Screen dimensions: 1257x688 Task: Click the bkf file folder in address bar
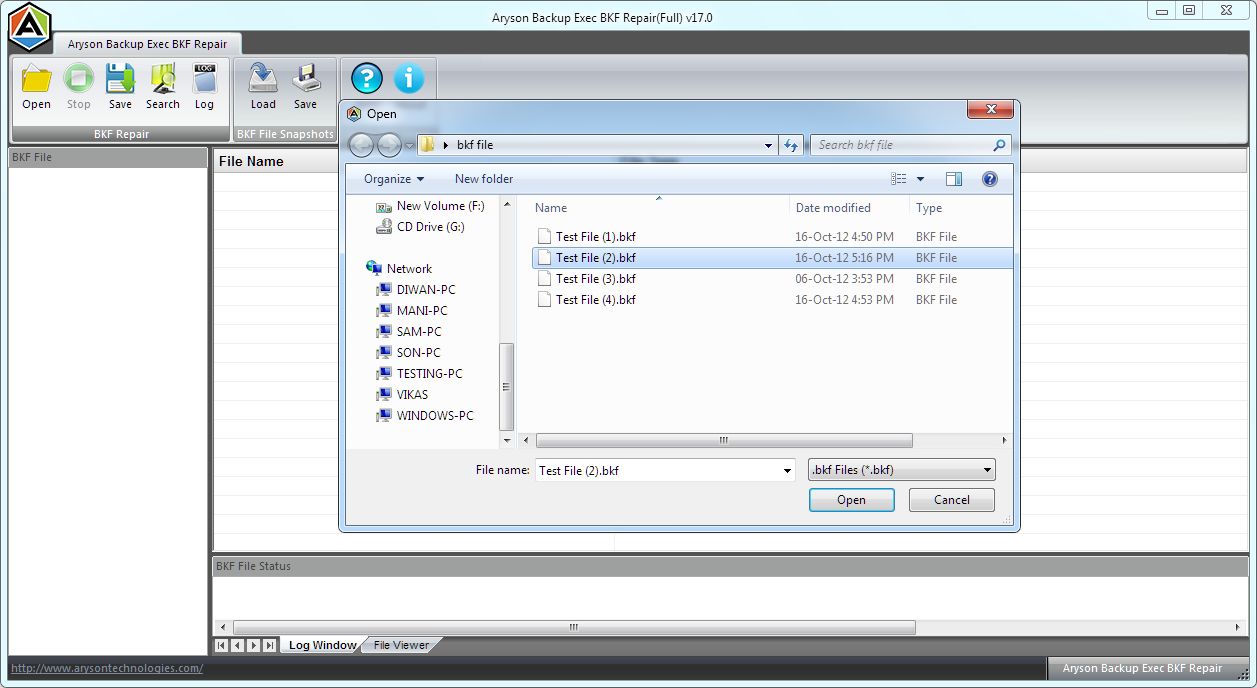coord(475,145)
